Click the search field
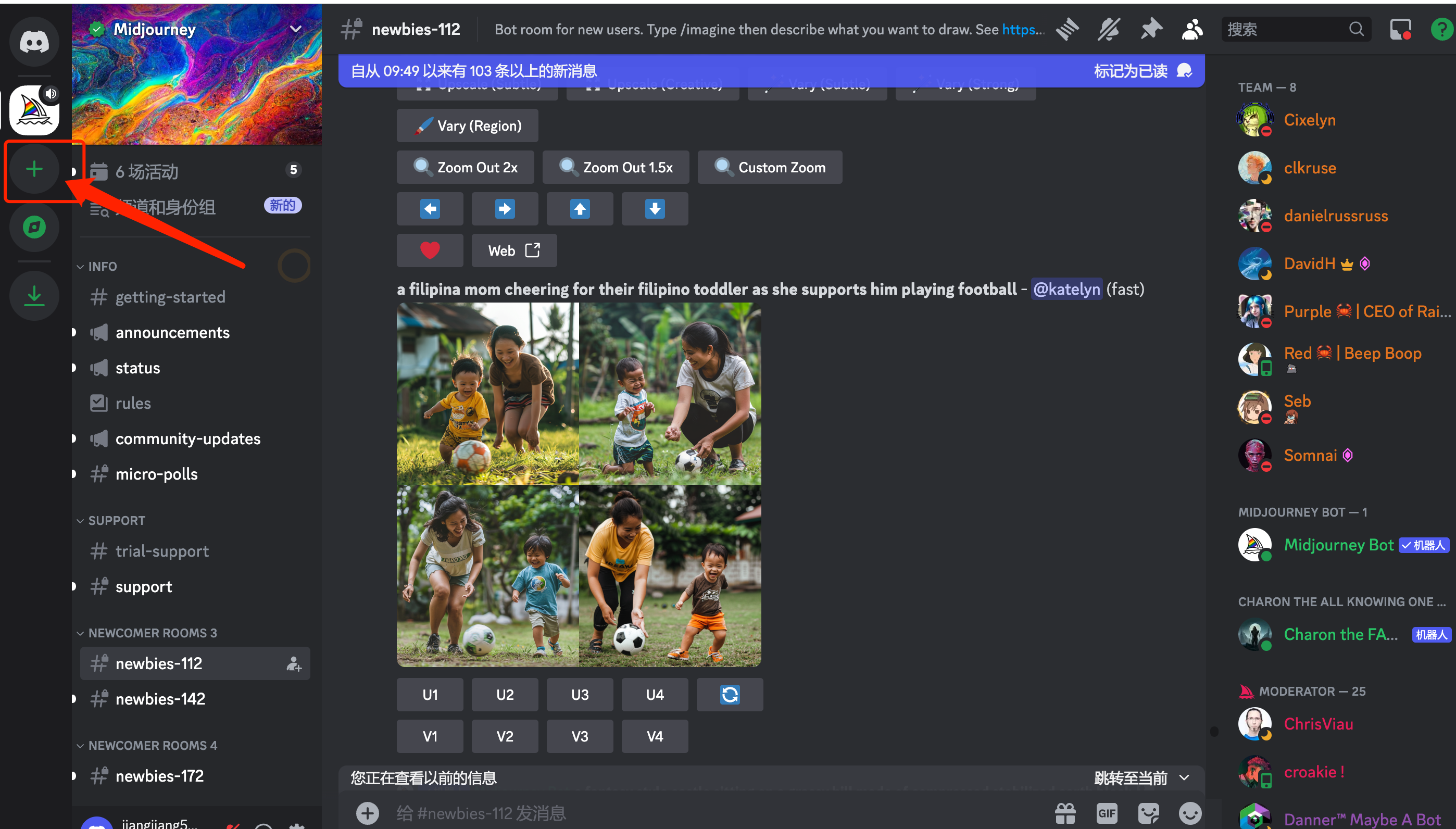The height and width of the screenshot is (829, 1456). pos(1296,29)
